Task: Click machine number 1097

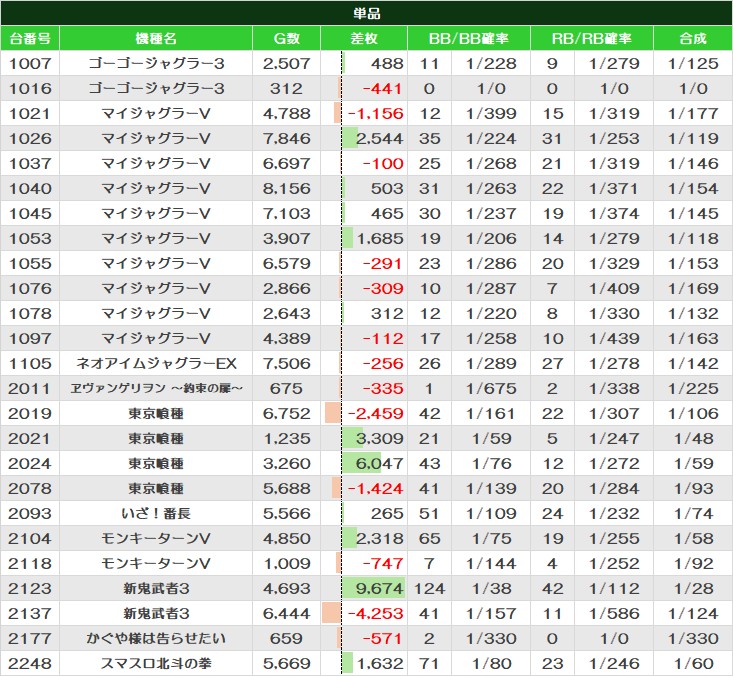Action: point(30,338)
